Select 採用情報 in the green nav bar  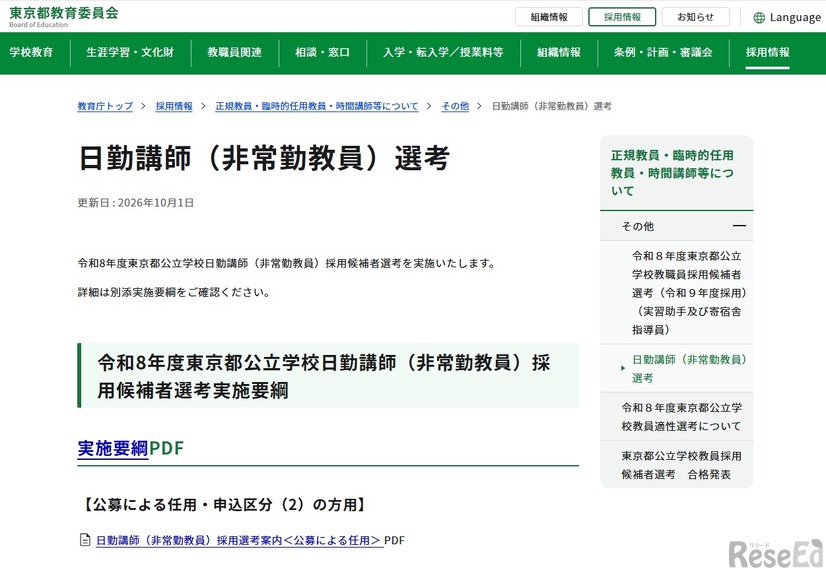tap(768, 52)
